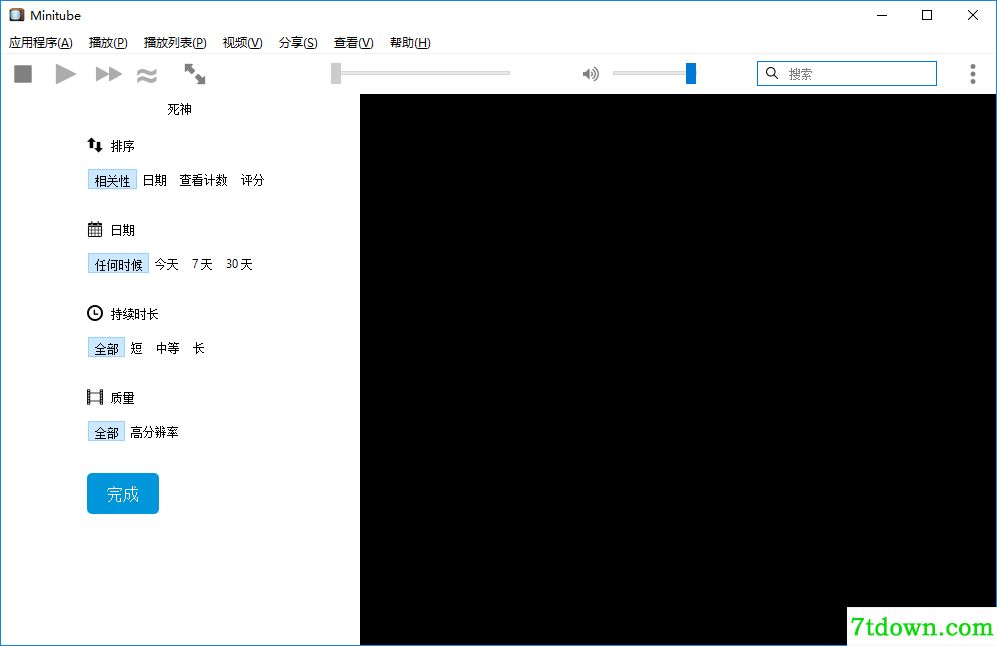Click the magnifier icon in search box
Image resolution: width=997 pixels, height=646 pixels.
[772, 73]
